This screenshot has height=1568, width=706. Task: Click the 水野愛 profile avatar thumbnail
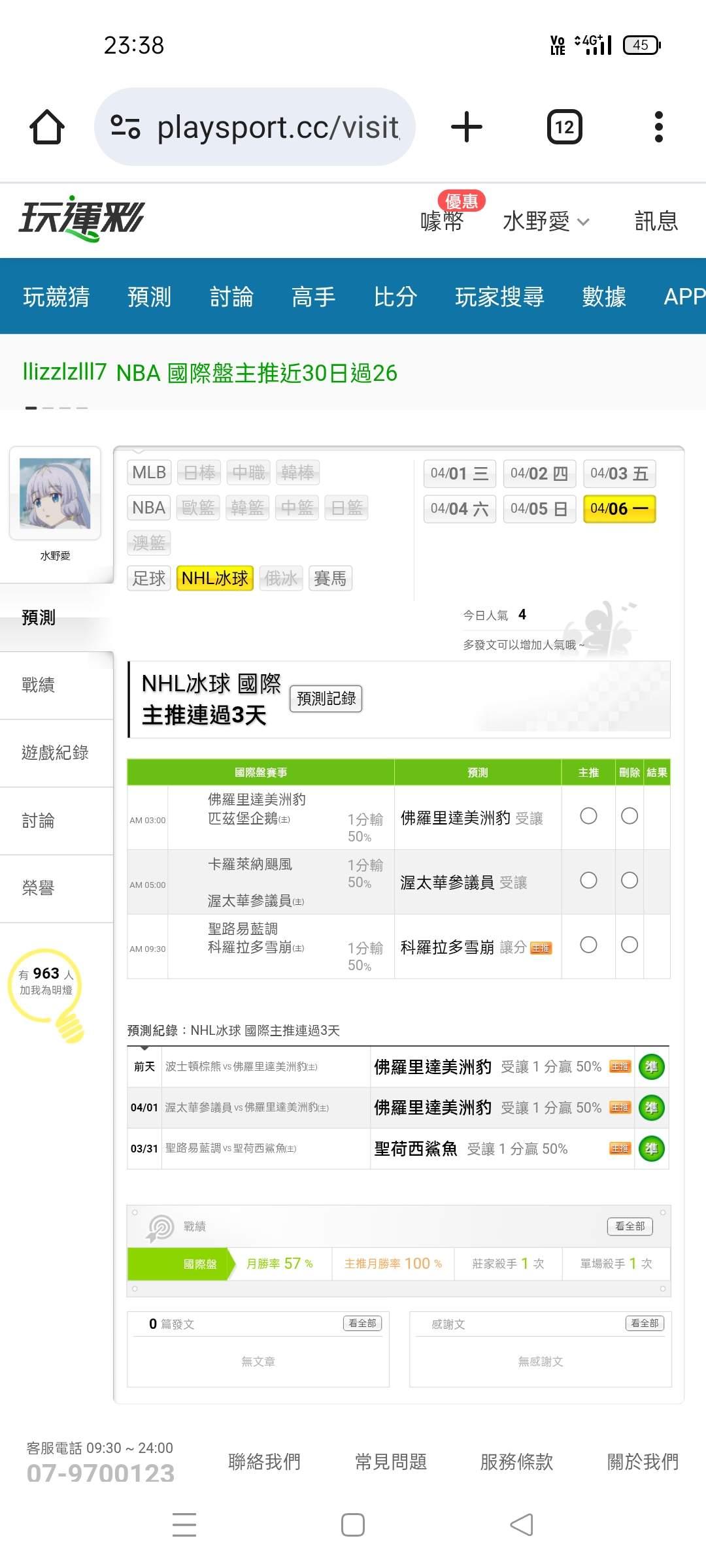(x=55, y=494)
